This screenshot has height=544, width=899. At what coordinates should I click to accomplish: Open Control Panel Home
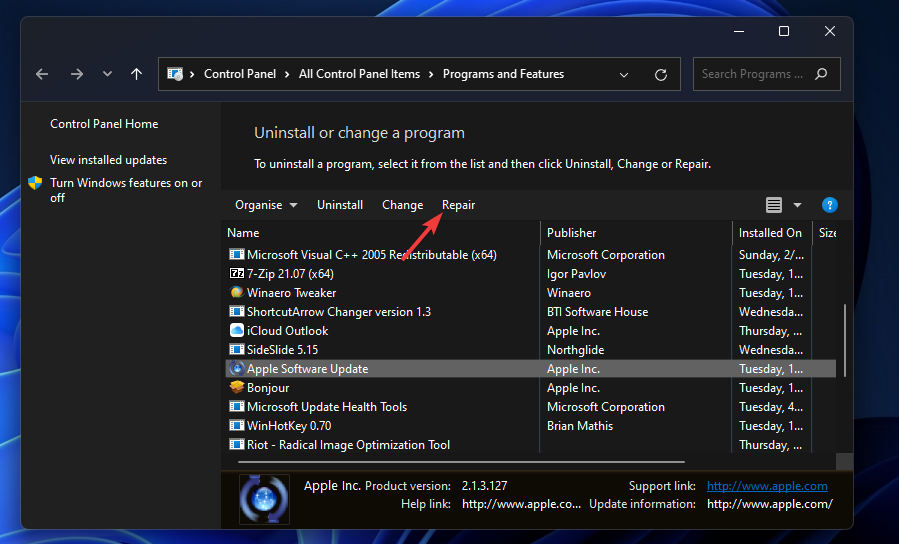point(104,124)
